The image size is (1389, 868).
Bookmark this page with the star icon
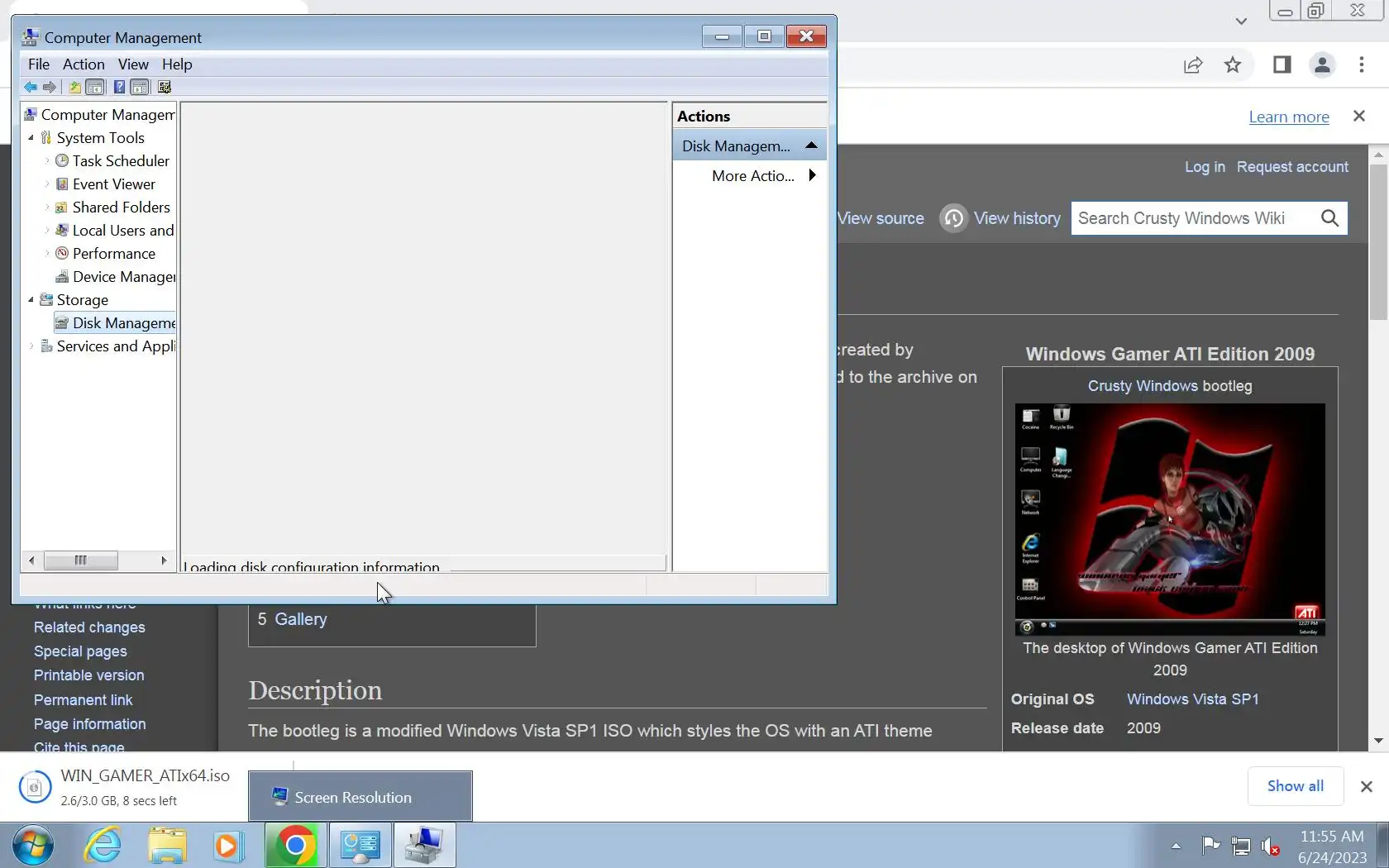1233,64
